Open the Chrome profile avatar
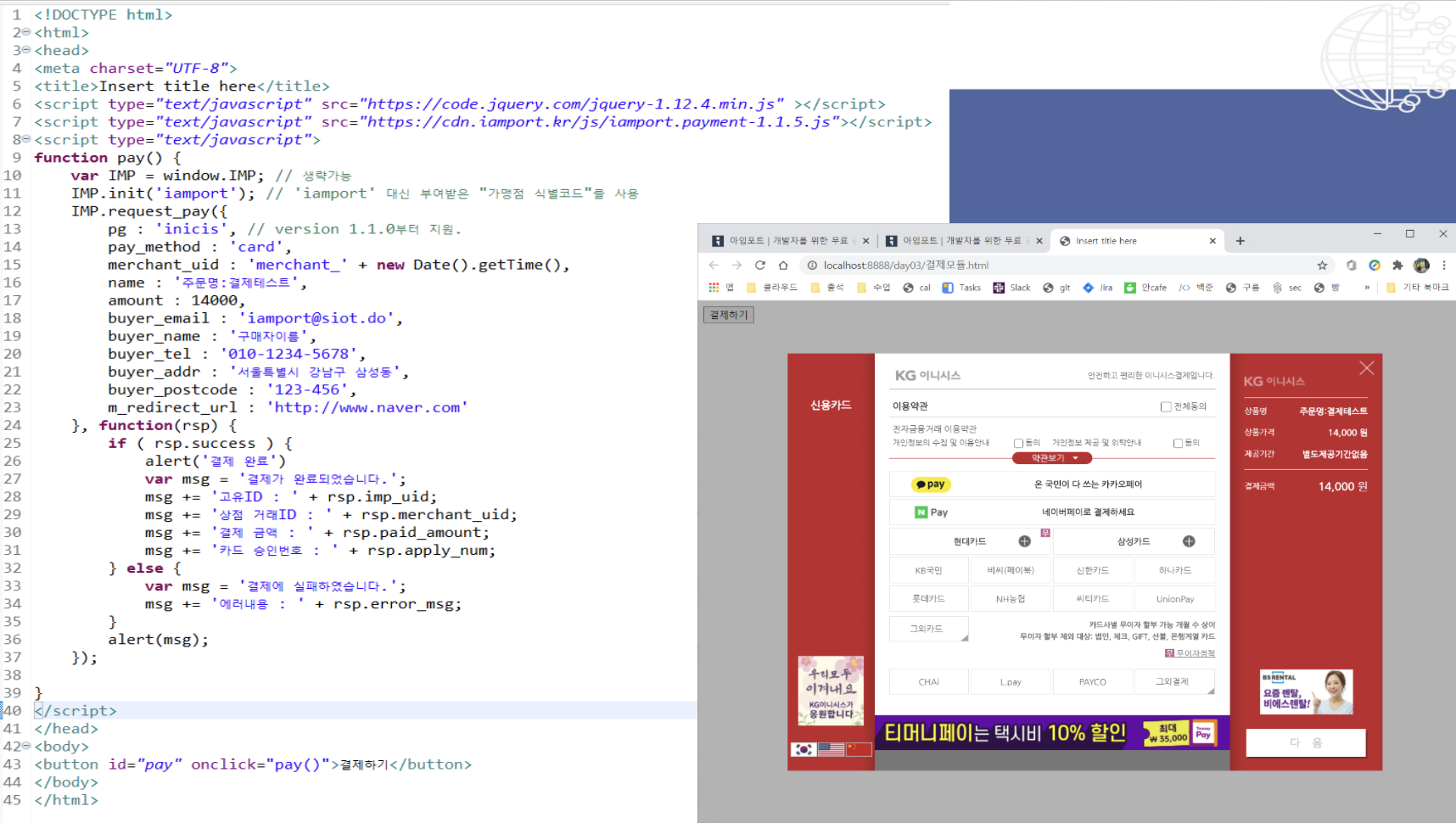Image resolution: width=1456 pixels, height=823 pixels. tap(1421, 265)
